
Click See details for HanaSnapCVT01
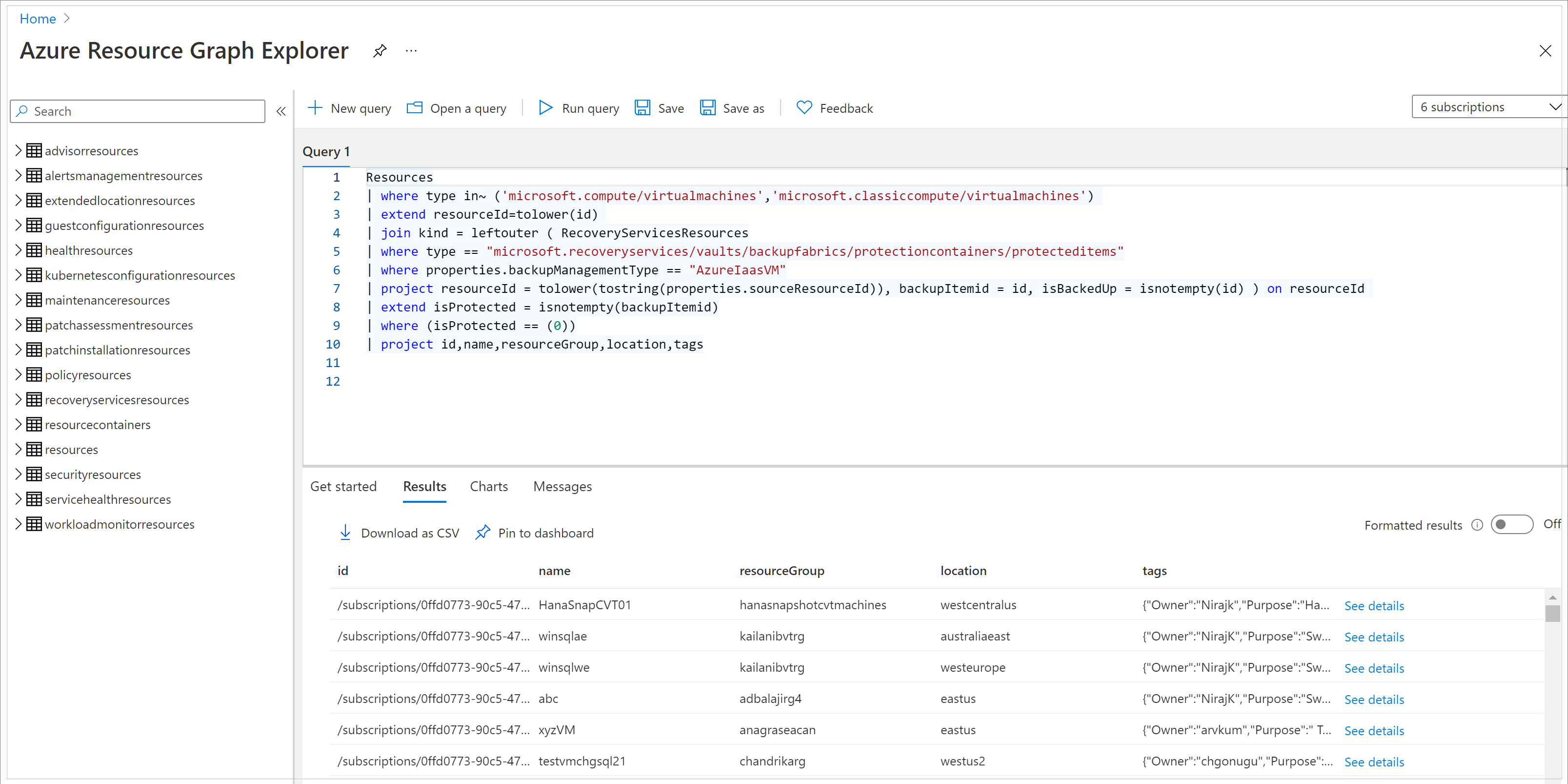pyautogui.click(x=1374, y=605)
